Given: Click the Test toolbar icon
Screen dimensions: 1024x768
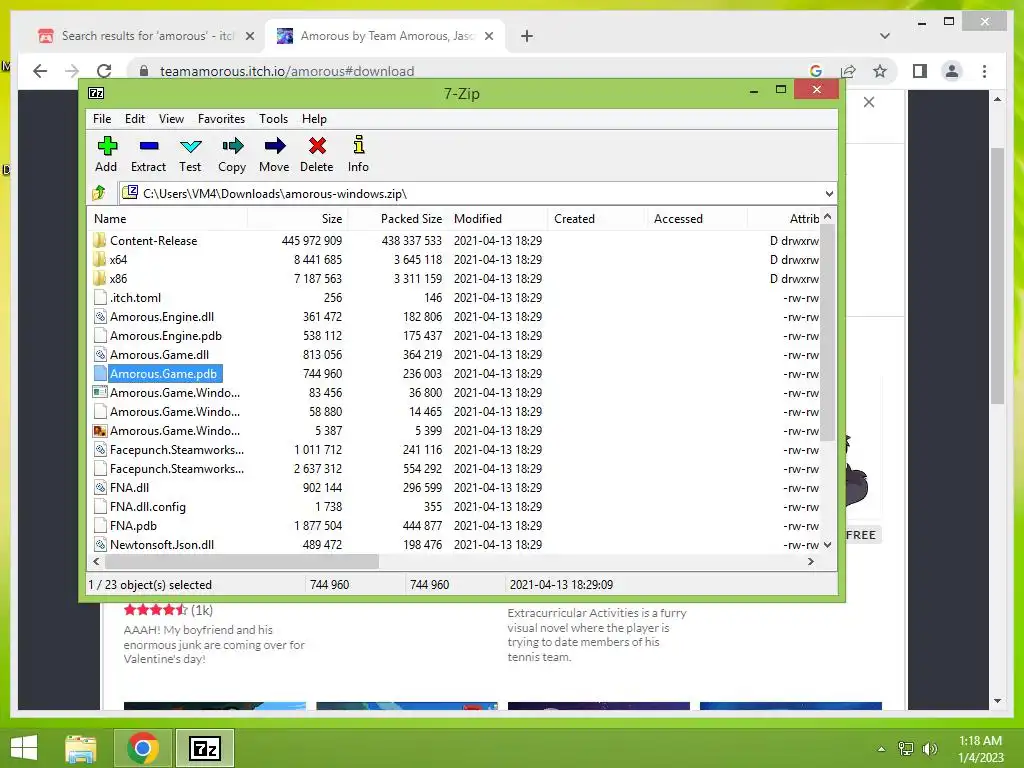Looking at the screenshot, I should point(190,146).
